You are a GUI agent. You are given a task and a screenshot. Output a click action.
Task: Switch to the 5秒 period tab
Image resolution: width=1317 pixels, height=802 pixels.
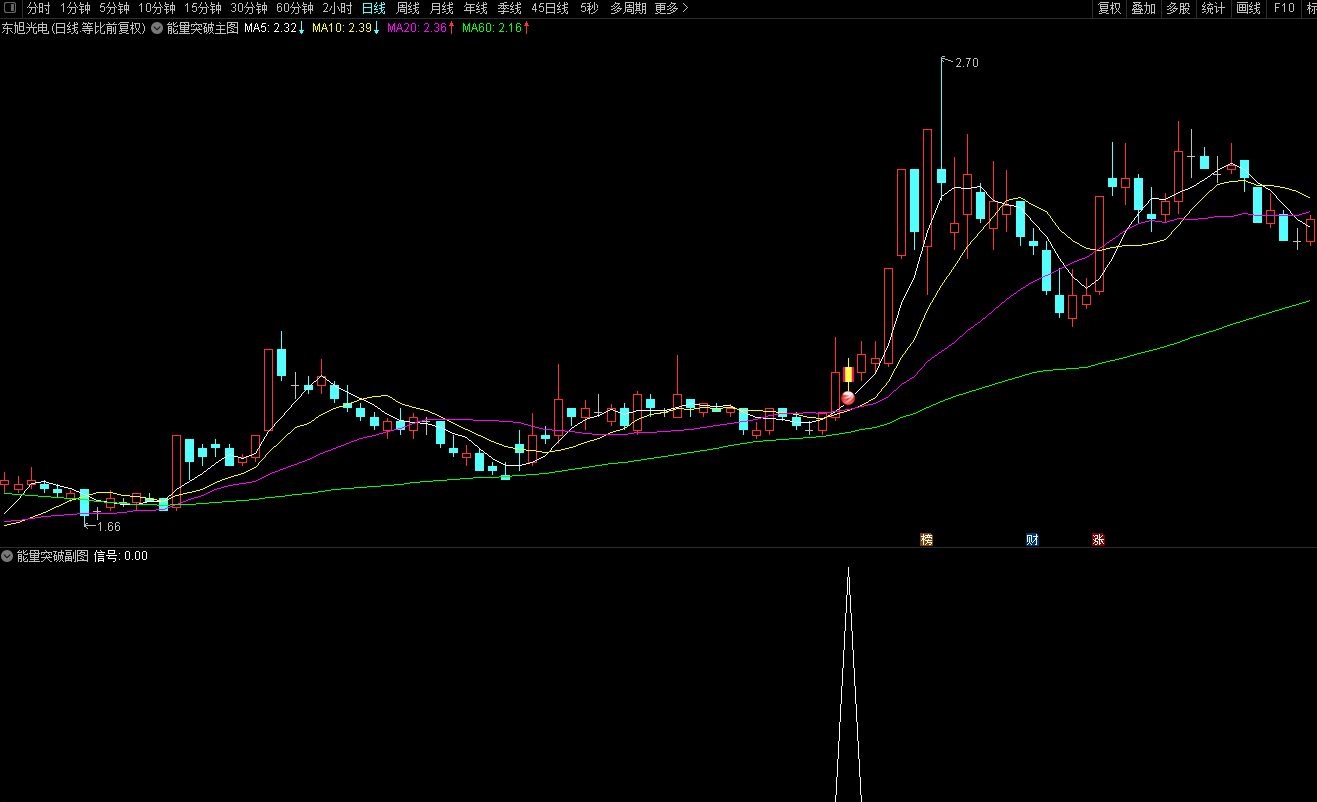(x=589, y=8)
